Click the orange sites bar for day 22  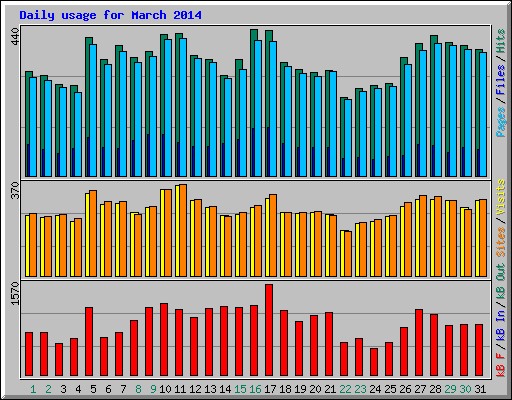pyautogui.click(x=348, y=254)
